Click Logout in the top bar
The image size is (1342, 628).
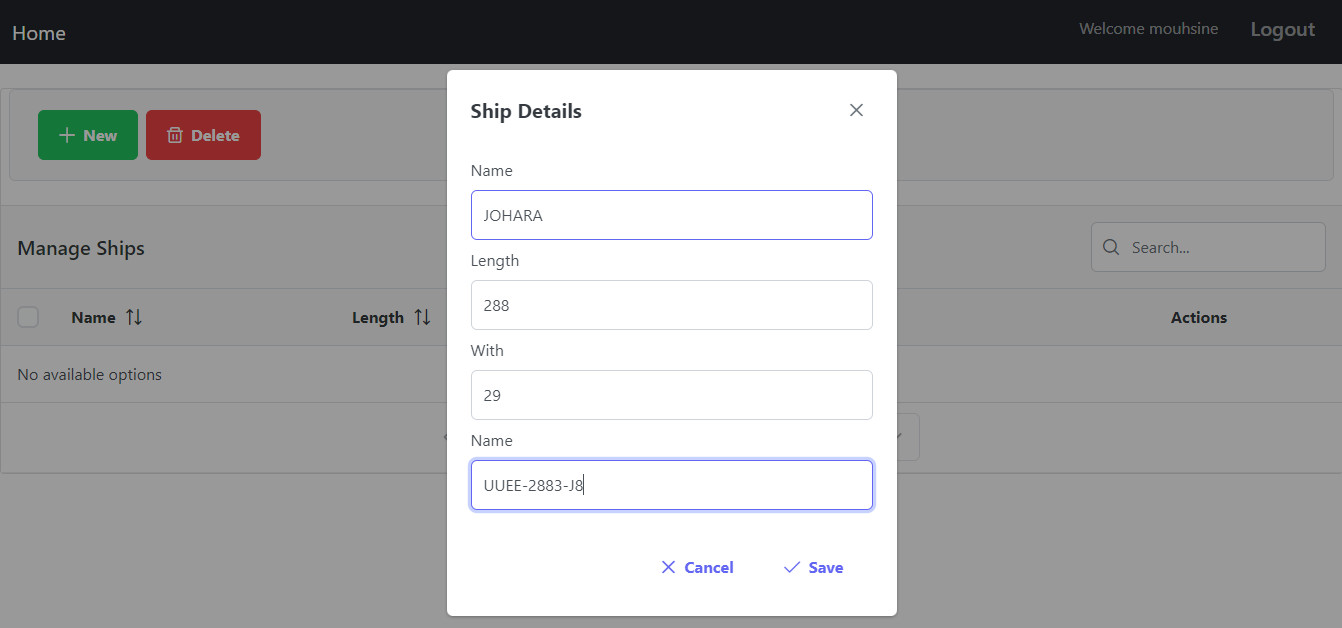(x=1282, y=30)
